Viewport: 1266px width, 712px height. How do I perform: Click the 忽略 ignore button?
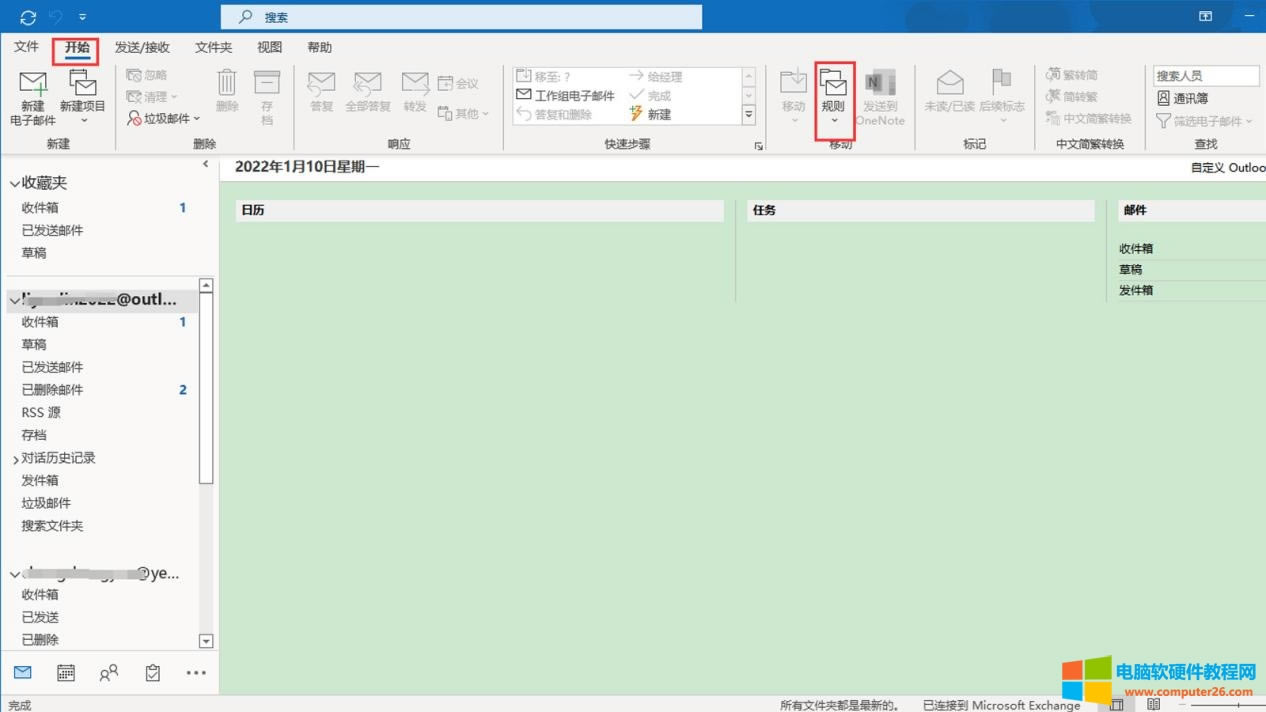[147, 75]
